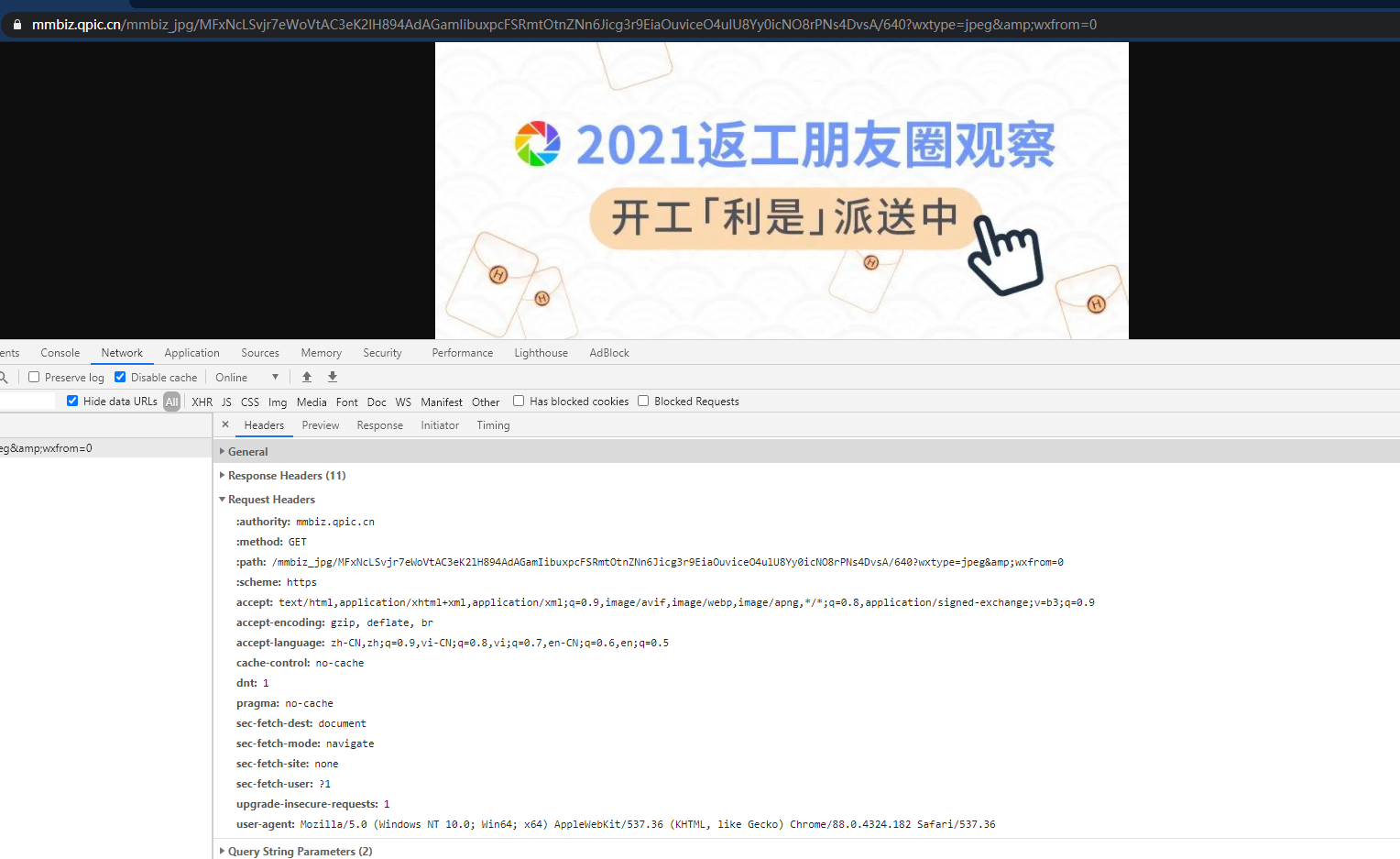Image resolution: width=1400 pixels, height=859 pixels.
Task: Click the upgrade-insecure-requests header line
Action: click(x=313, y=804)
